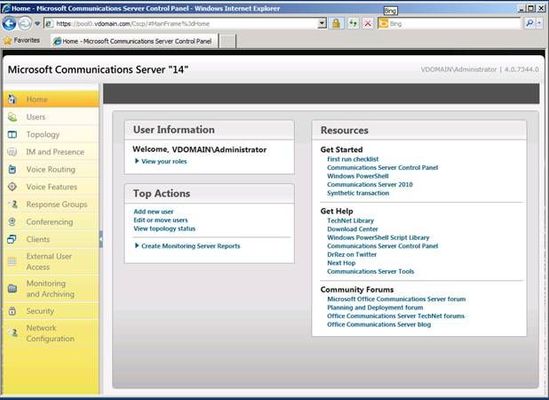Collapse the left navigation pane handle
This screenshot has height=400, width=549.
point(101,240)
